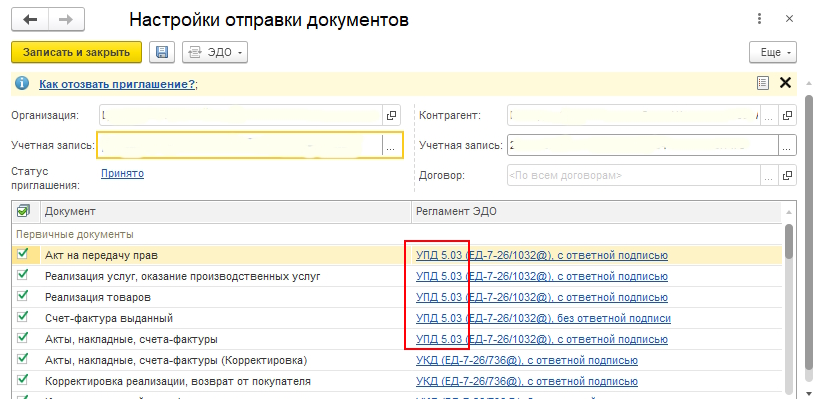
Task: Click the document table vertical scrollbar thumb
Action: (789, 241)
